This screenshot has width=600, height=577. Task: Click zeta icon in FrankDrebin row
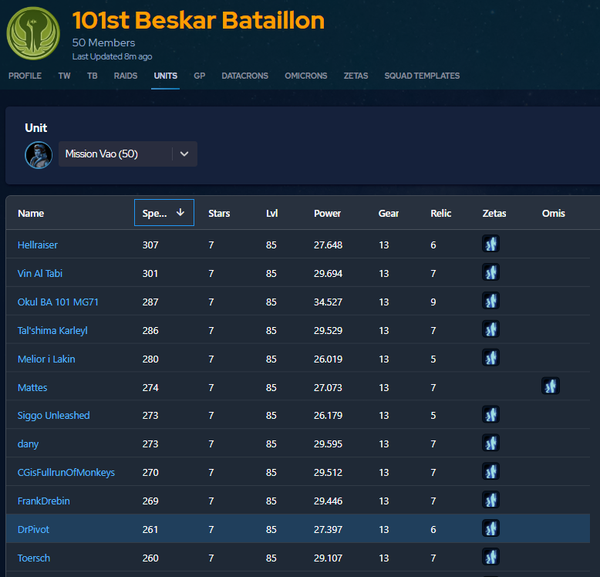coord(490,501)
